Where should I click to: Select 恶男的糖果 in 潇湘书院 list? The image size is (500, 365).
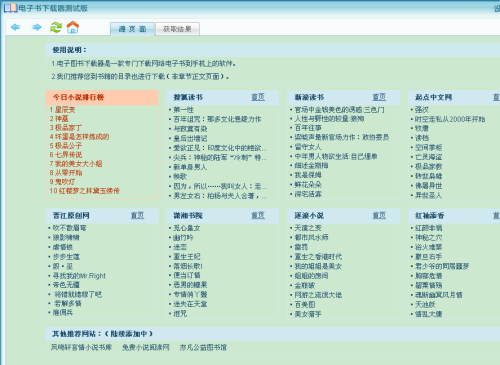pos(190,285)
